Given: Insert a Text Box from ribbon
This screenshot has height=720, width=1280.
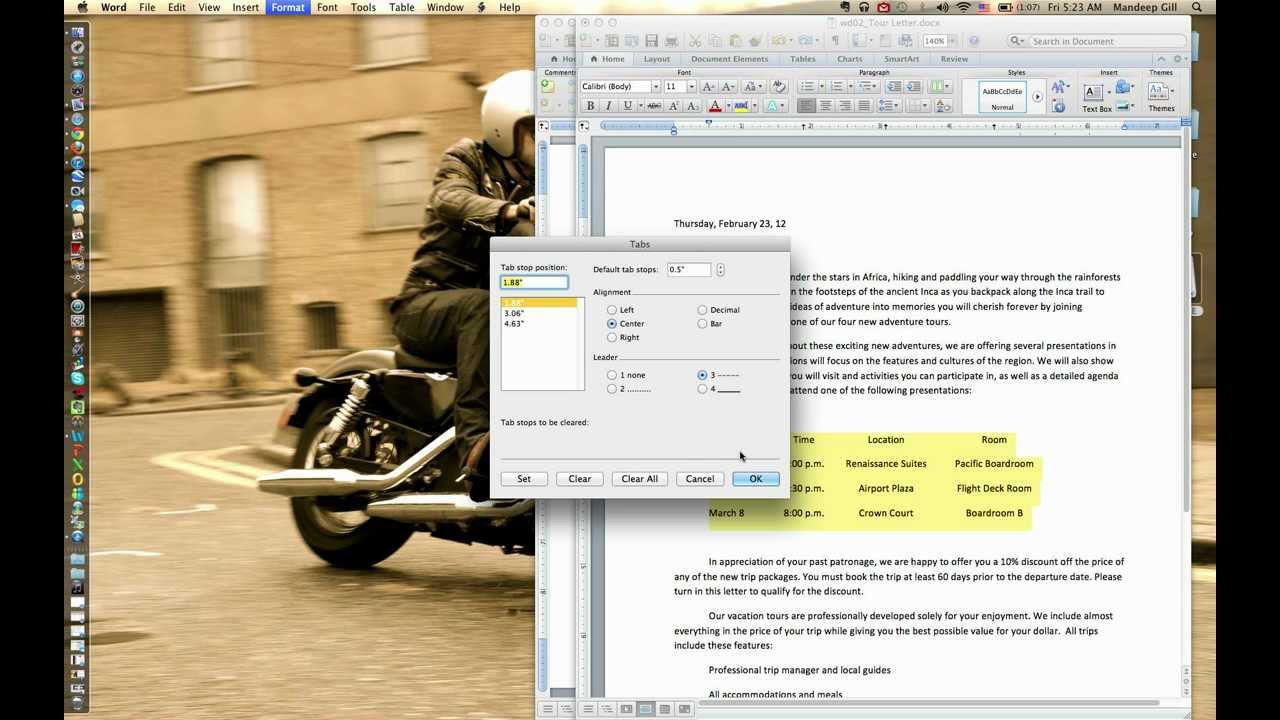Looking at the screenshot, I should [1096, 96].
